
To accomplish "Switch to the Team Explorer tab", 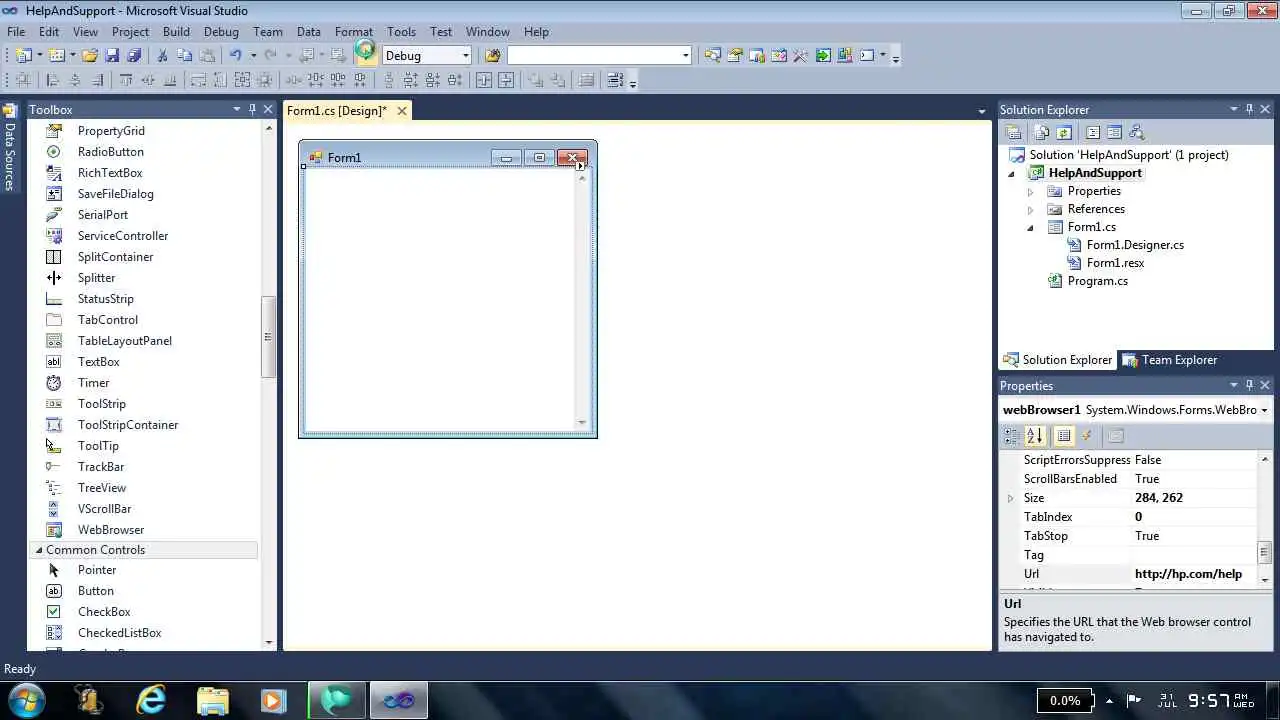I will (1170, 360).
